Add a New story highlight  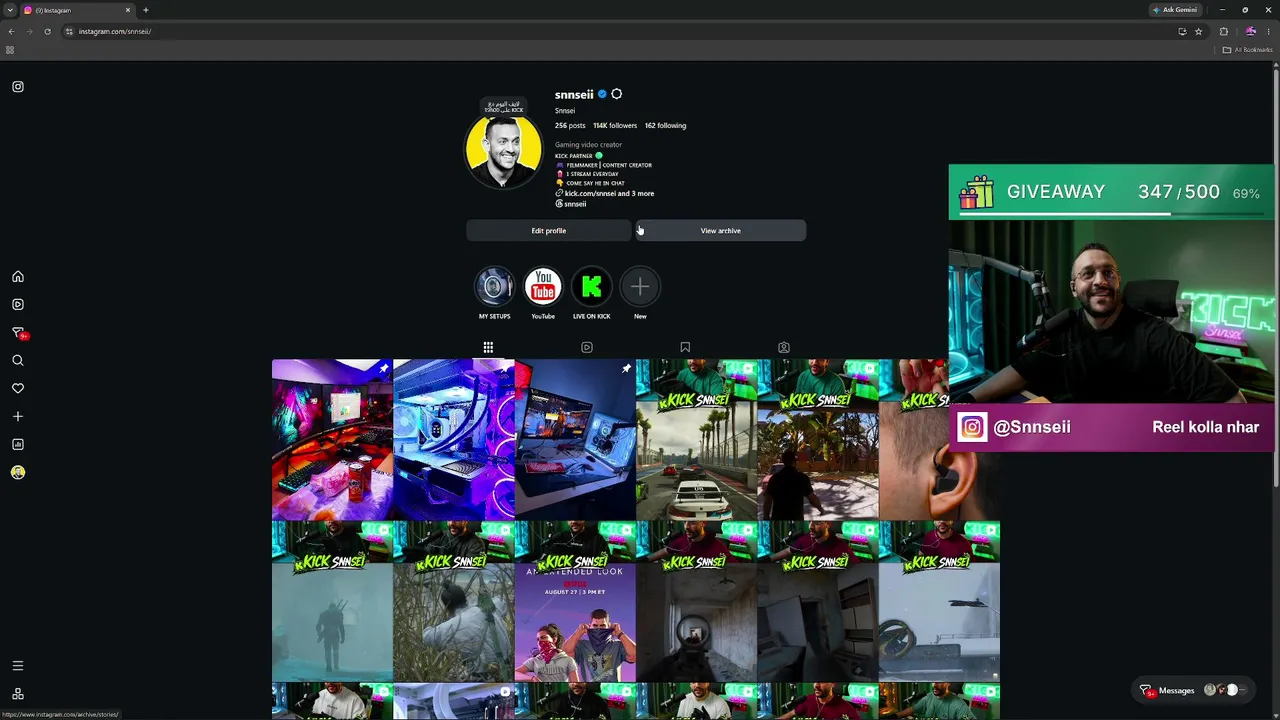click(x=640, y=287)
